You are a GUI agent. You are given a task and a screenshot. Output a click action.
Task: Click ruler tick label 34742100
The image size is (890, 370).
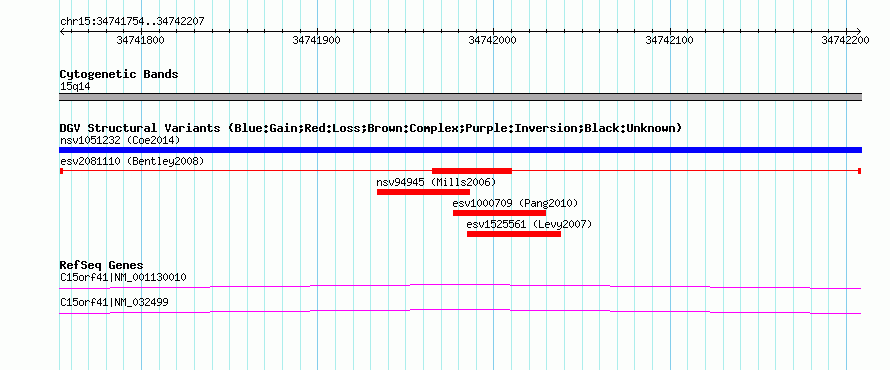[x=670, y=40]
